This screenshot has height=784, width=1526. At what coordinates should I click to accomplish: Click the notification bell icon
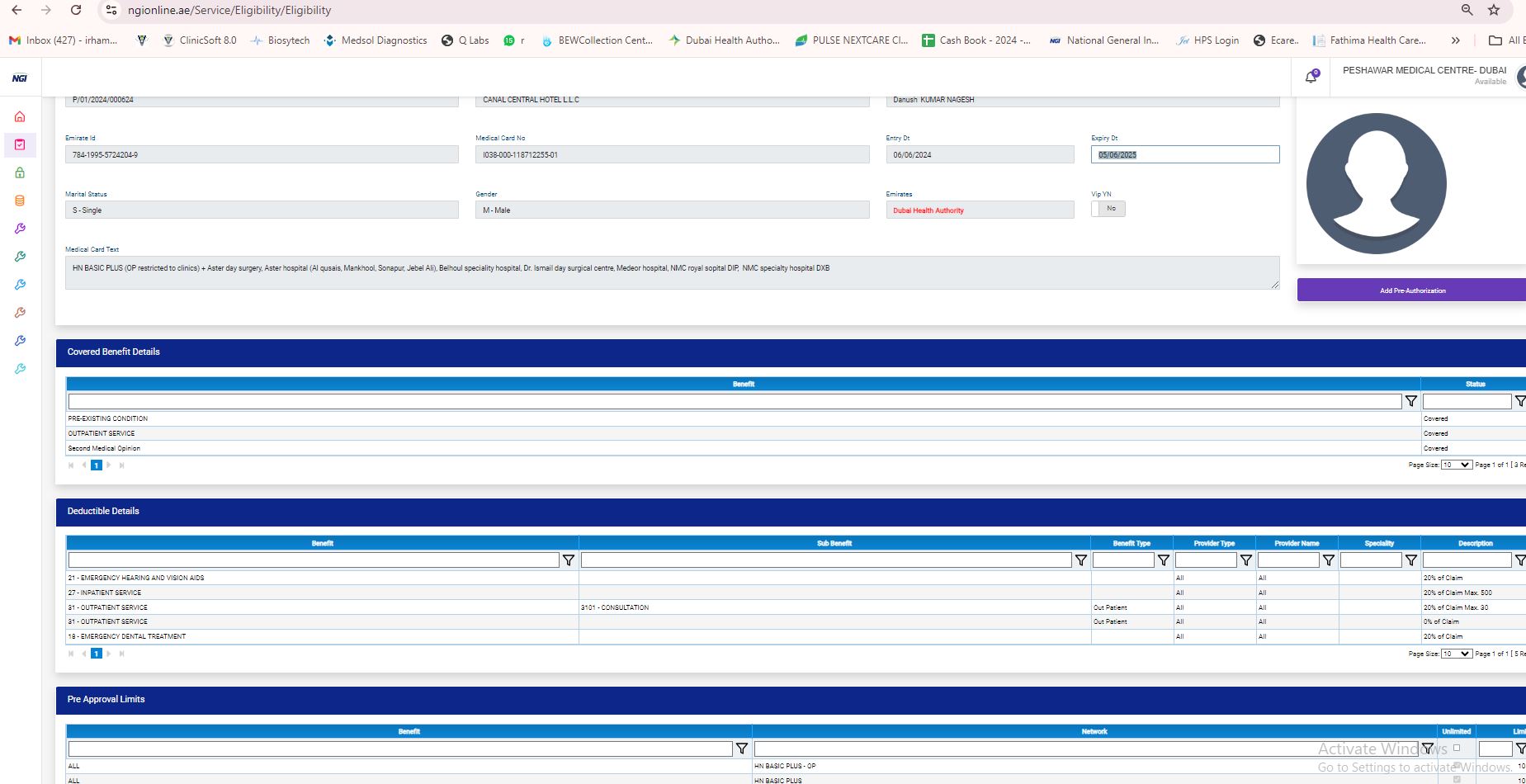1311,77
